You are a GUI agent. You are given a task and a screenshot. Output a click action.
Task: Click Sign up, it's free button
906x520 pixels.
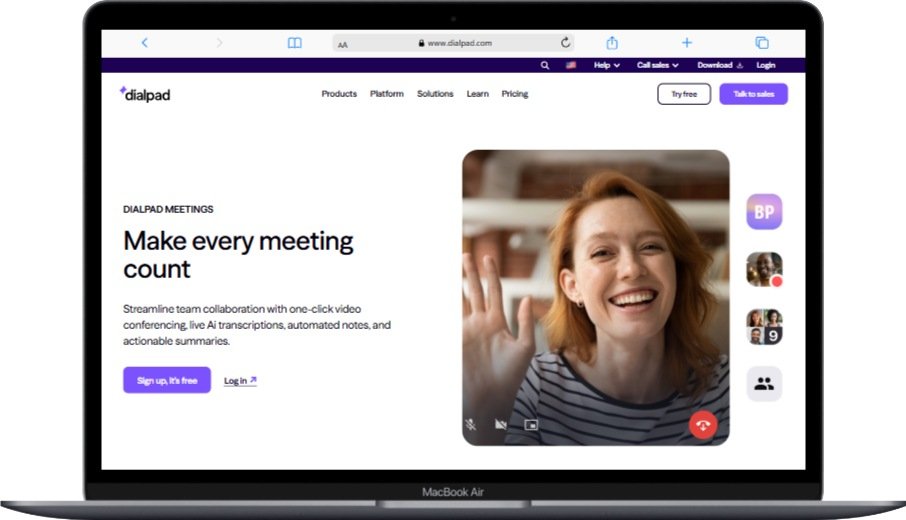point(167,380)
